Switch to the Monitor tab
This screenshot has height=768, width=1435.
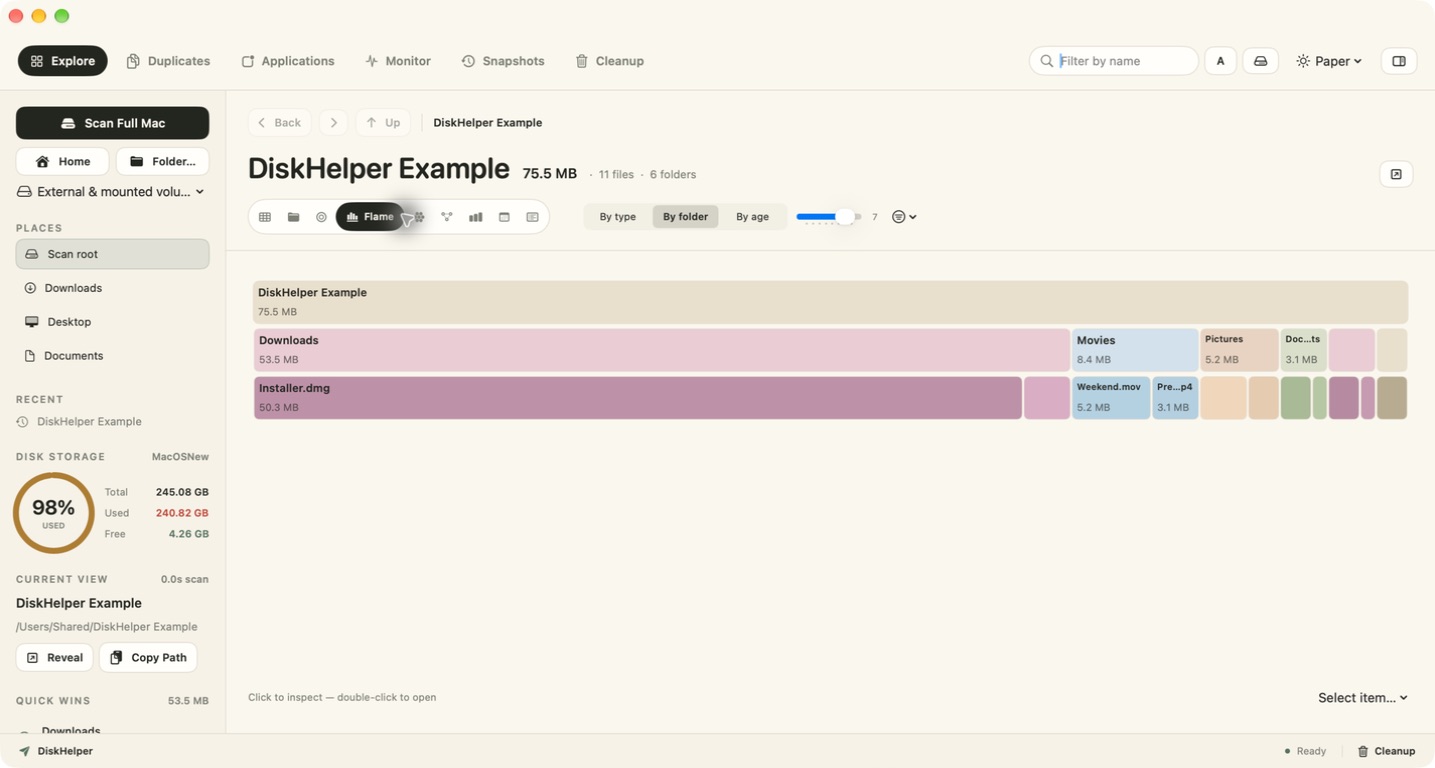click(x=398, y=61)
